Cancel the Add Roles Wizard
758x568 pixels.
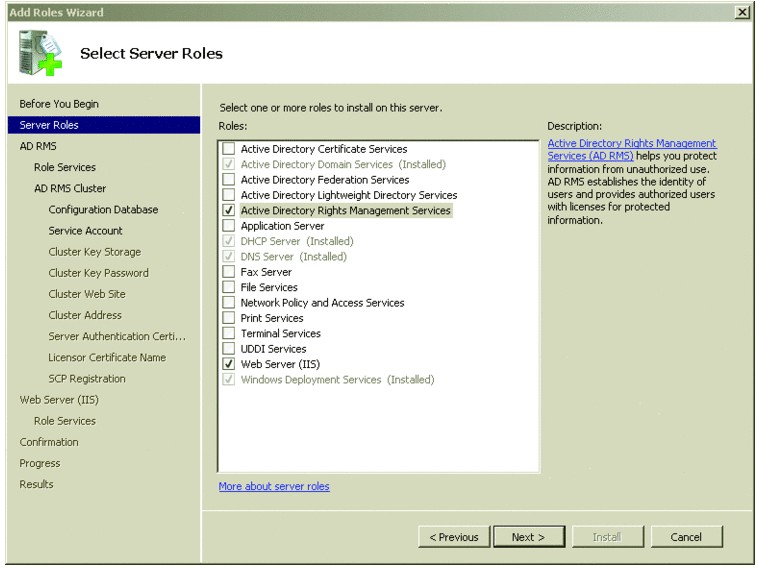click(686, 537)
